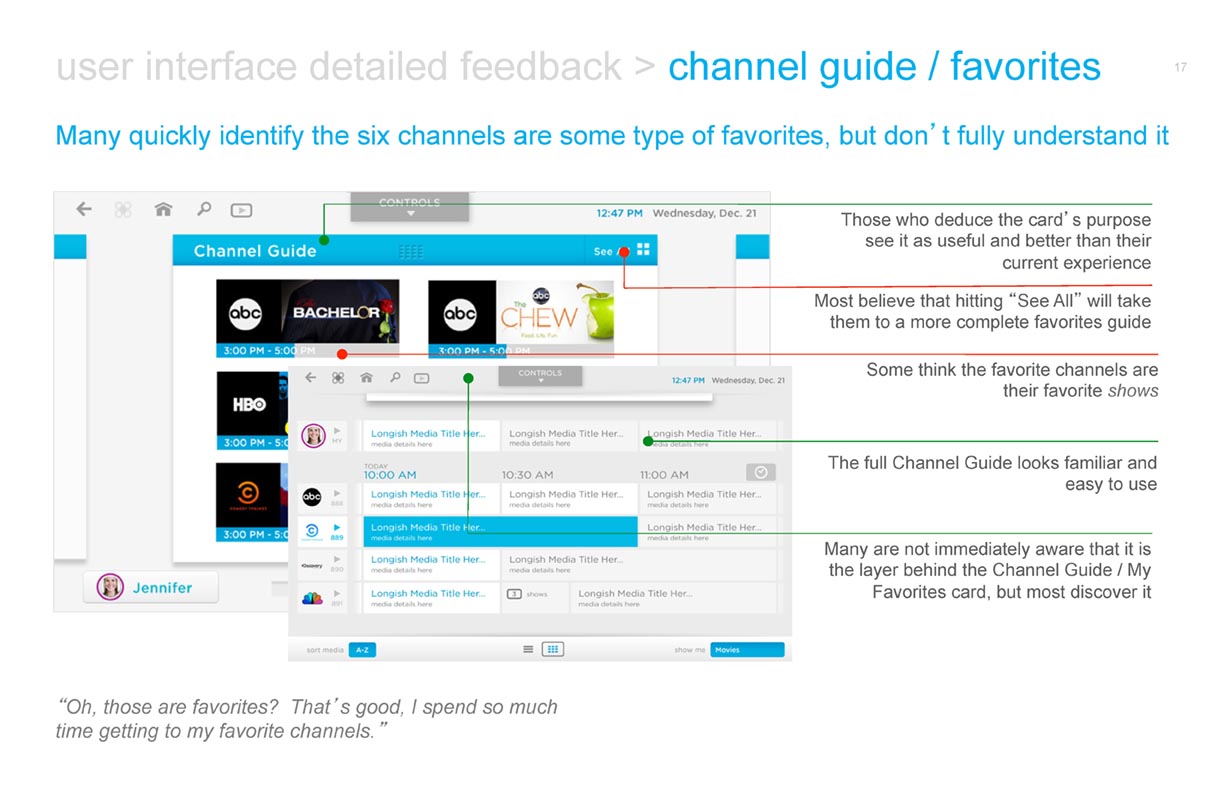The image size is (1224, 792).
Task: Click the ABC logo for channel 888
Action: (312, 497)
